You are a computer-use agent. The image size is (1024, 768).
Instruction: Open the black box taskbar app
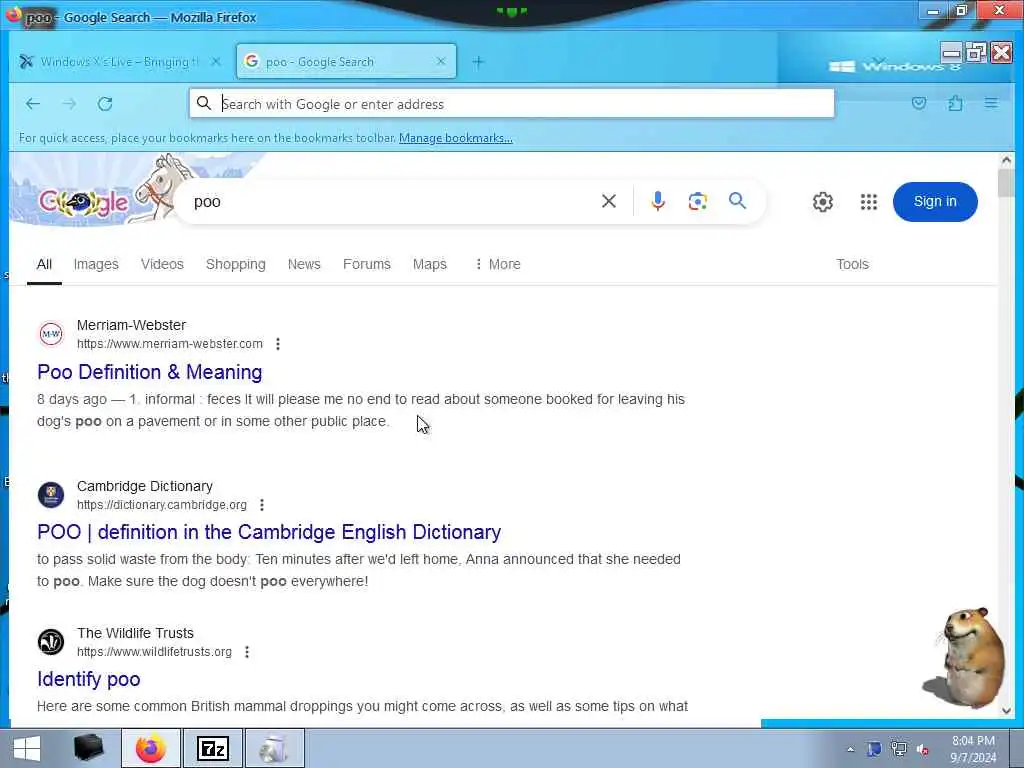(x=89, y=748)
